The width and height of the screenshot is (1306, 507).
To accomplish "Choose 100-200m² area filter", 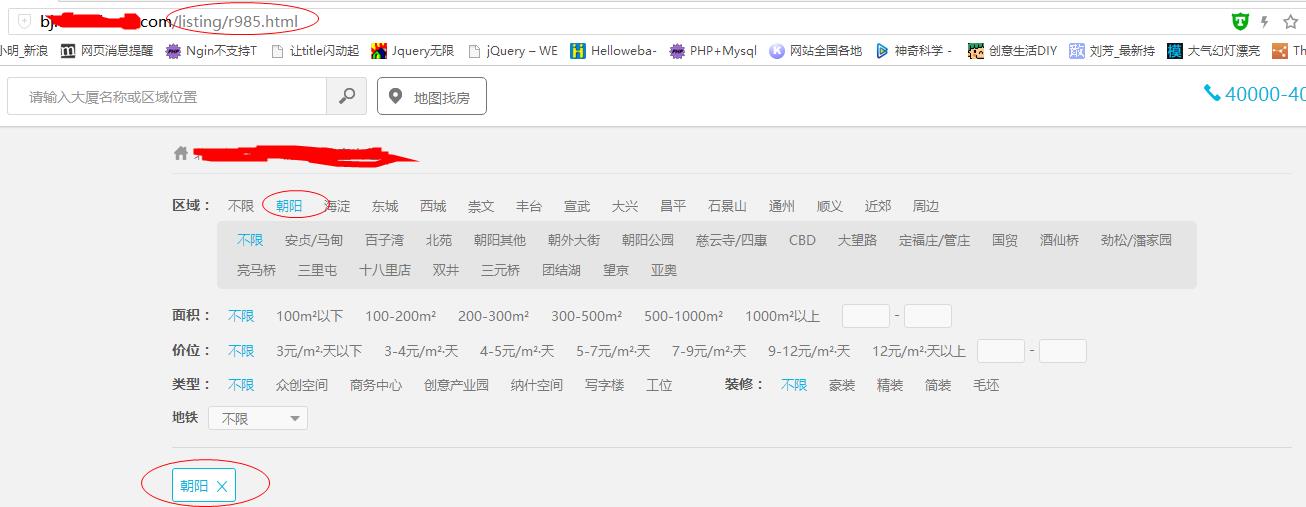I will (x=400, y=316).
